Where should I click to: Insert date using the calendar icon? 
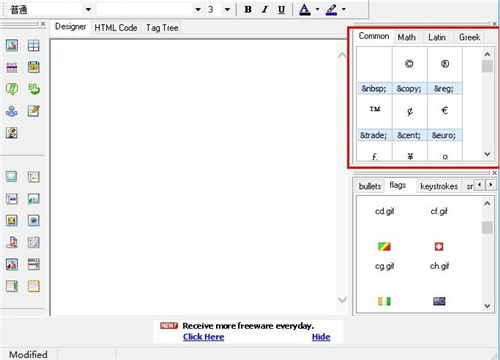(33, 67)
